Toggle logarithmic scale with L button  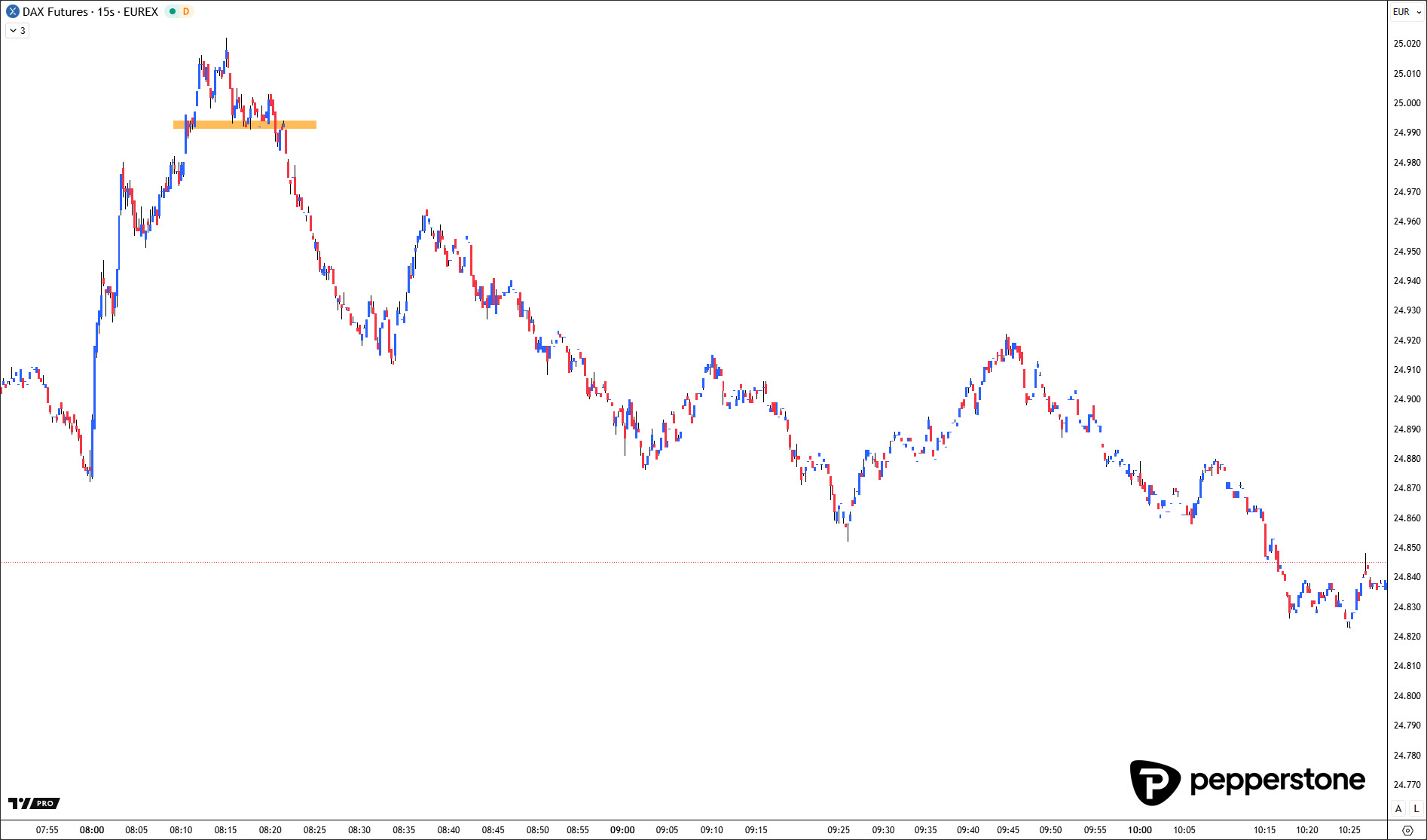click(1416, 808)
